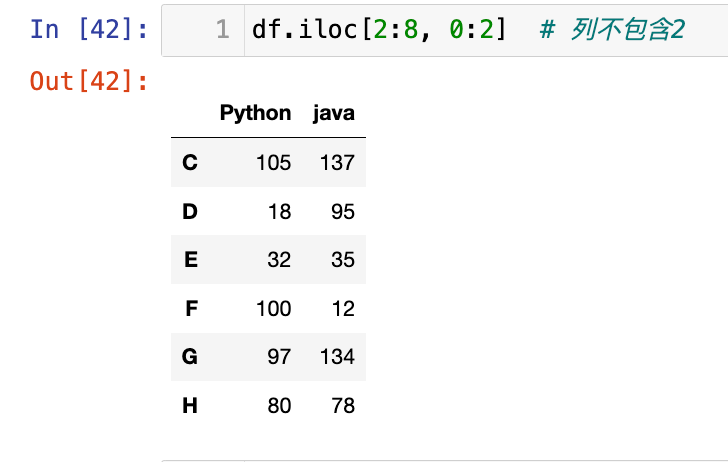Click the java value 12 in row F
This screenshot has height=462, width=728.
343,309
